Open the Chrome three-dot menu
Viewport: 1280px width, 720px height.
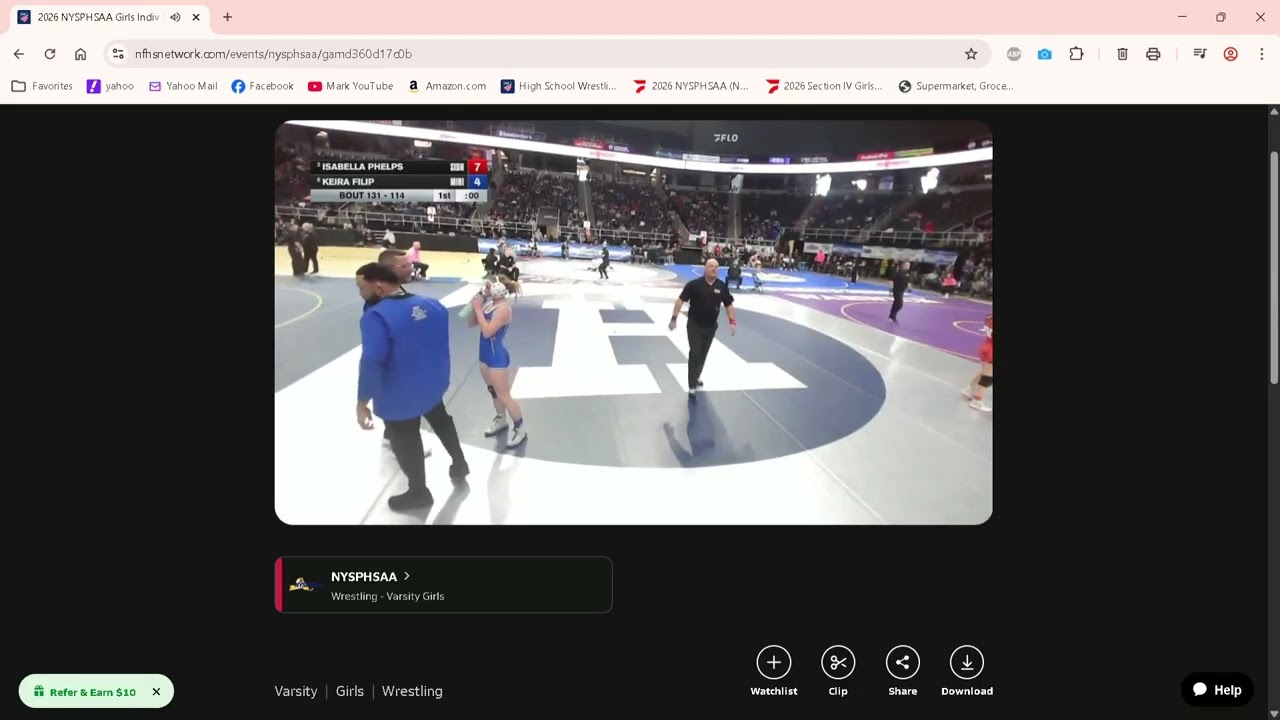(1262, 54)
